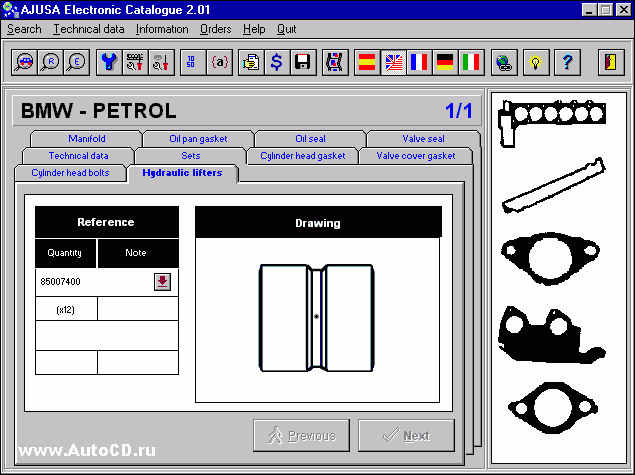
Task: Click the blue question mark help icon
Action: click(x=567, y=62)
